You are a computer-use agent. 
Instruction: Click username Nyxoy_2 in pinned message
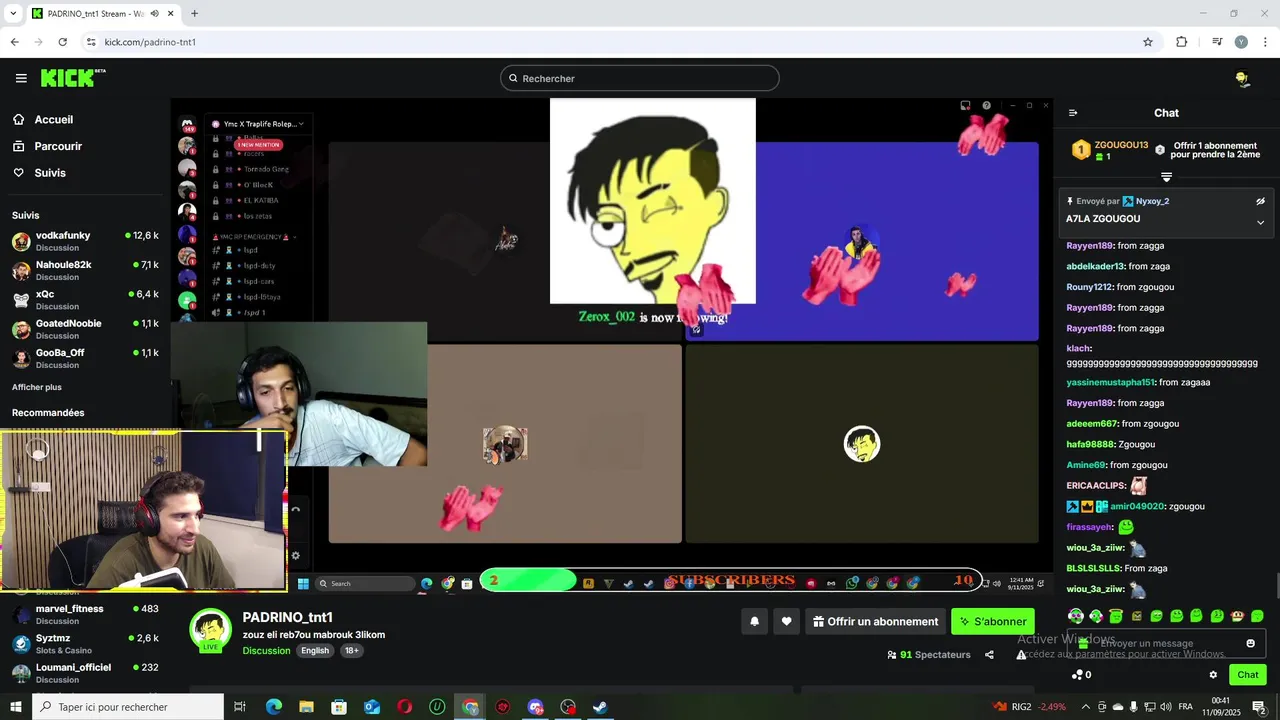[1153, 201]
